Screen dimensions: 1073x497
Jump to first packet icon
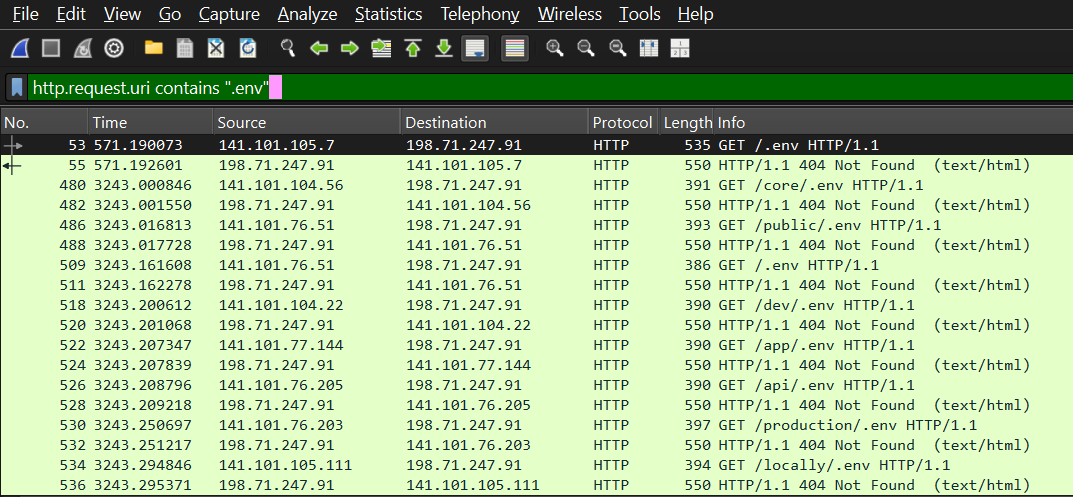coord(413,49)
